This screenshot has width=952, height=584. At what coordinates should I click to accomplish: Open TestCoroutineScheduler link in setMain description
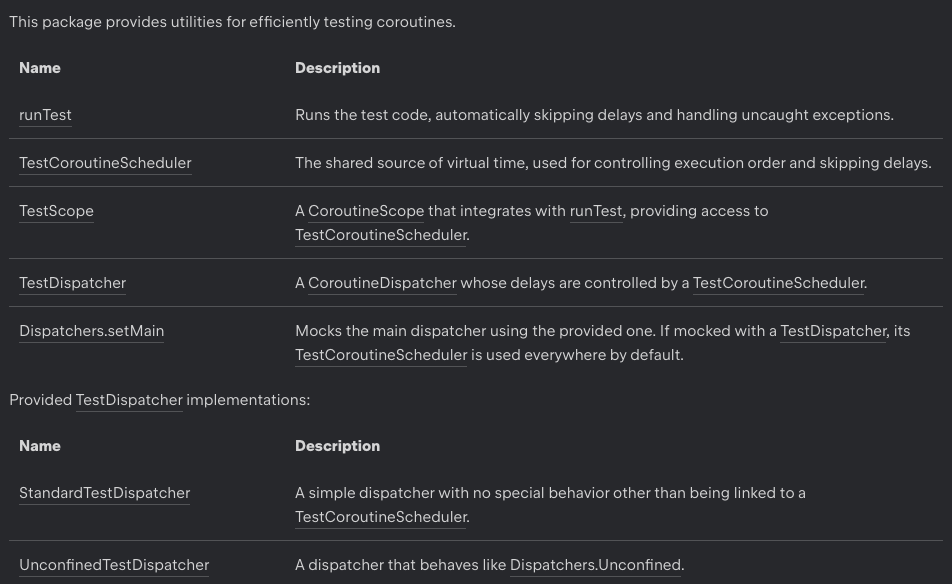coord(381,355)
